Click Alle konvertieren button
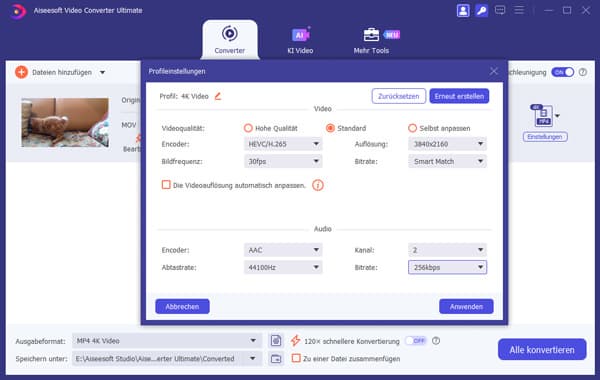This screenshot has height=380, width=600. [542, 349]
